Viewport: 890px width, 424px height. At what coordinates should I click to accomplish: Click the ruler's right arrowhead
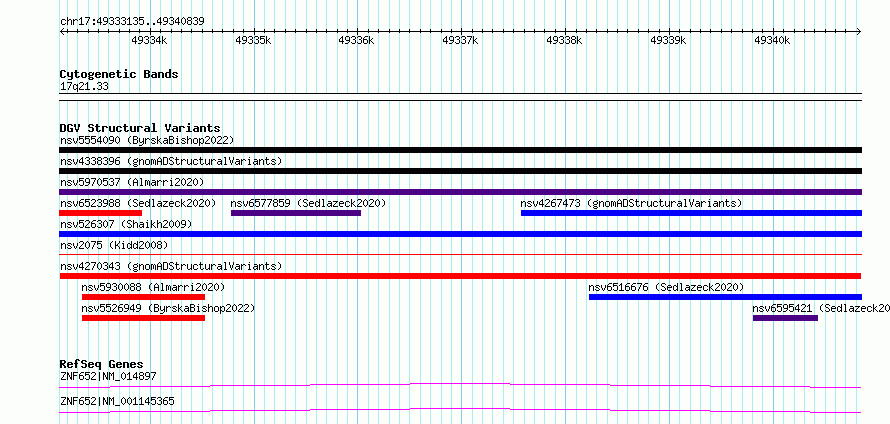tap(859, 31)
